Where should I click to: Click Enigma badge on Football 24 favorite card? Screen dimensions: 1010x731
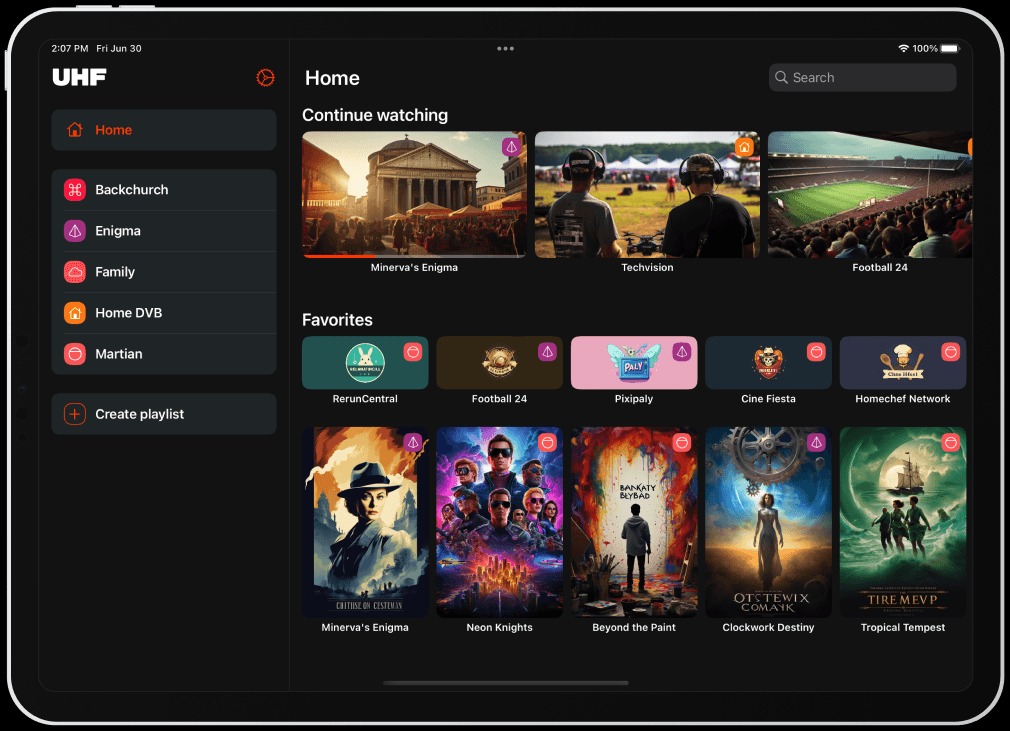click(548, 352)
